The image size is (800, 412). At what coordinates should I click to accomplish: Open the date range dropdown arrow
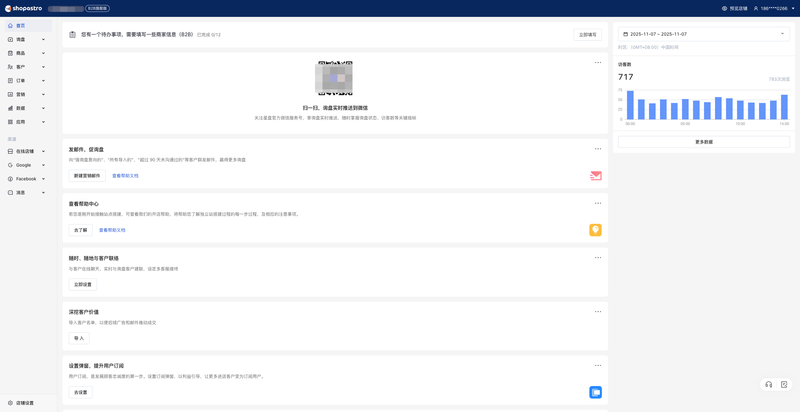(x=783, y=34)
